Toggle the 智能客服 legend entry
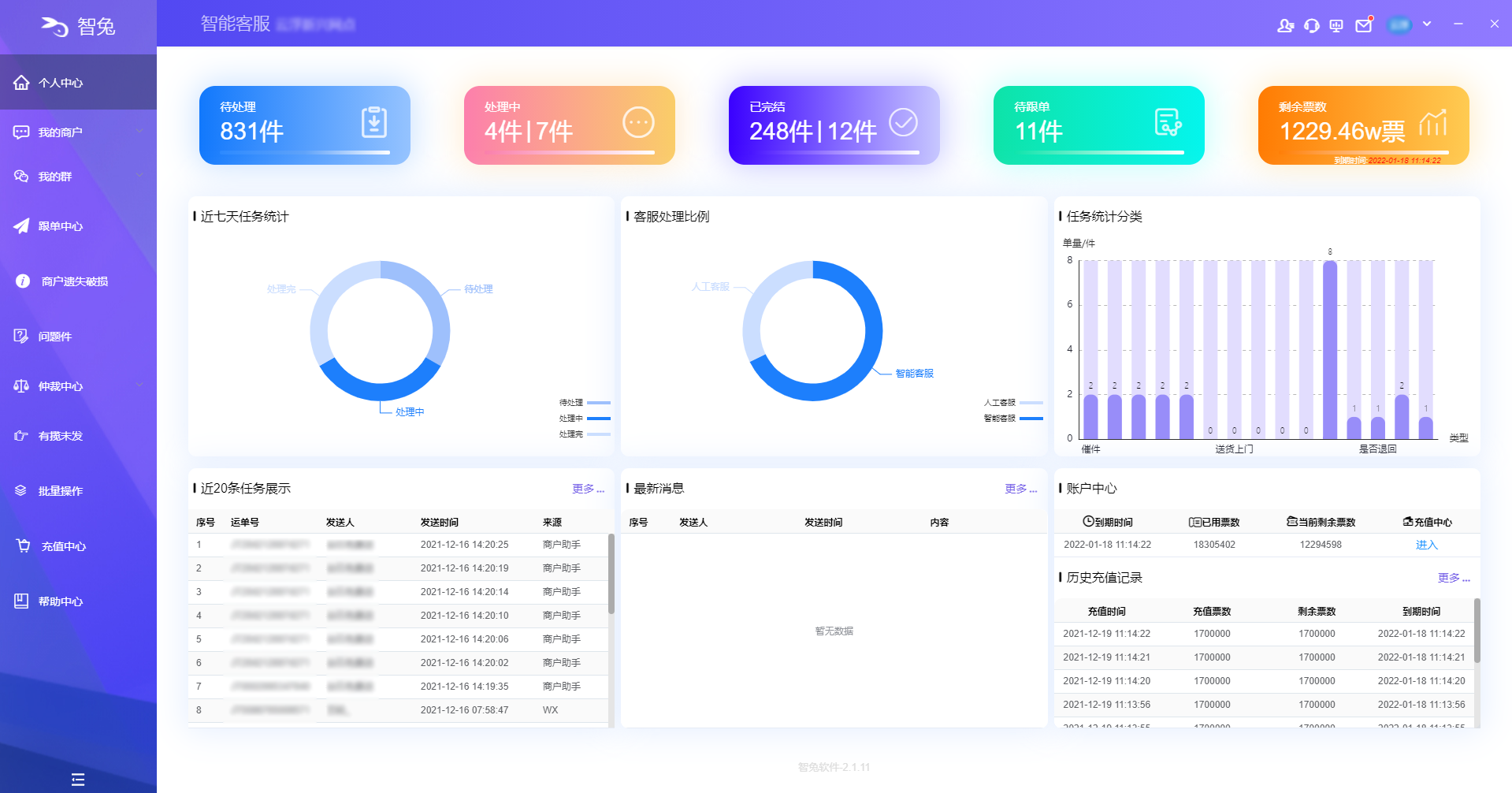Screen dimensions: 1512x793 (1013, 419)
